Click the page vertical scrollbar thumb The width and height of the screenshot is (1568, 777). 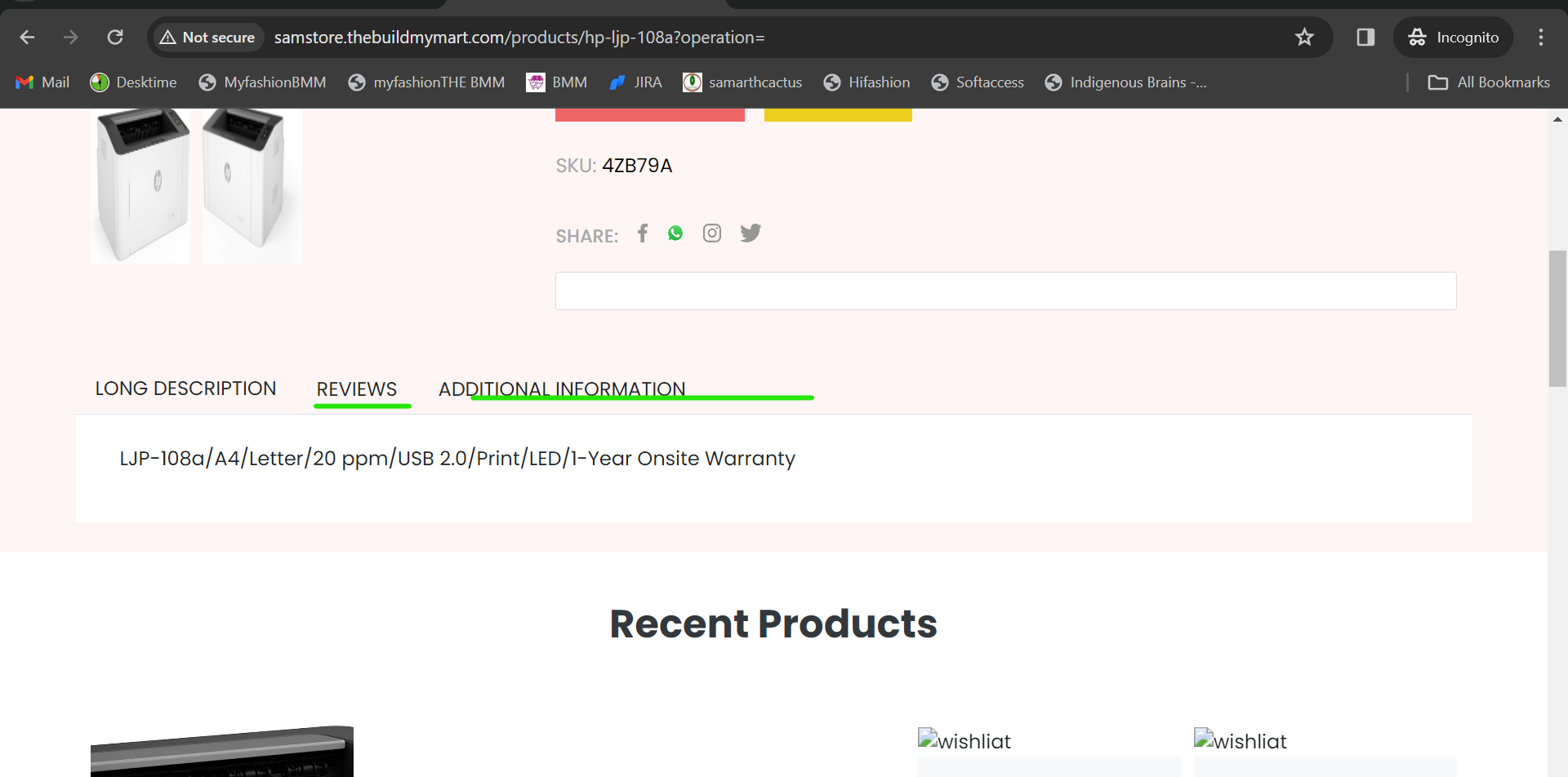[1557, 318]
